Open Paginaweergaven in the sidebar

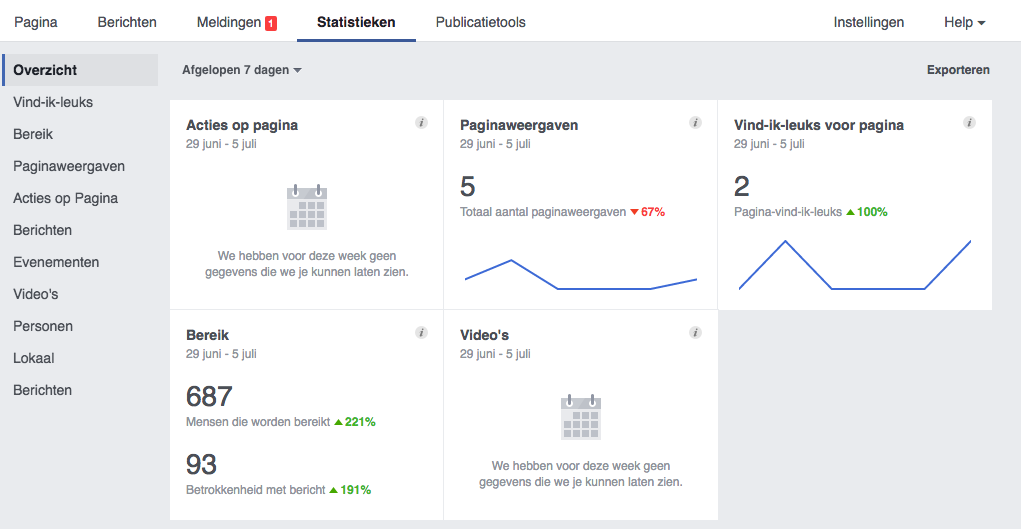point(69,166)
